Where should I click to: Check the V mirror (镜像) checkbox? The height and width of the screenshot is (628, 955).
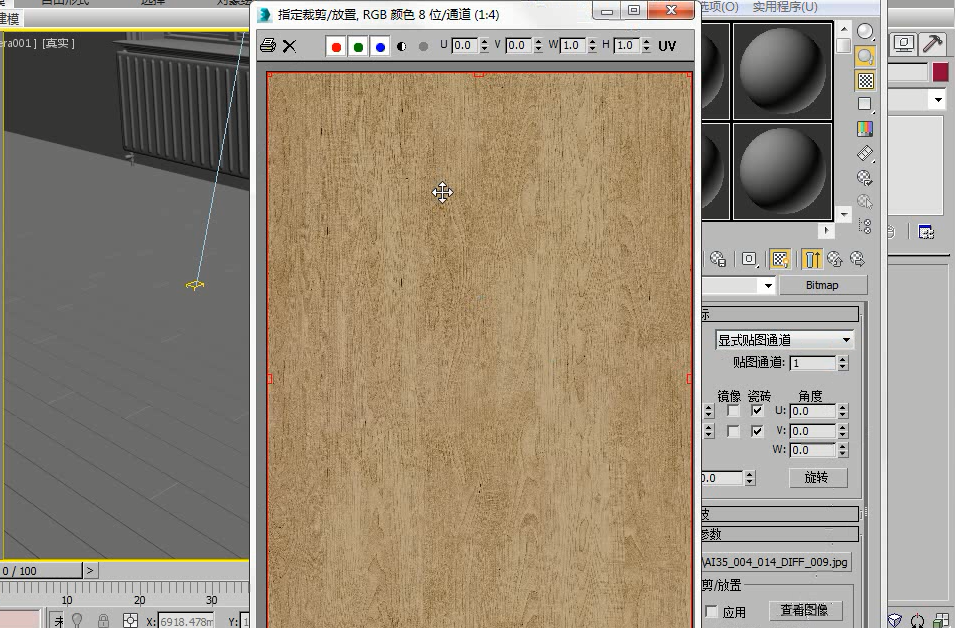coord(733,431)
